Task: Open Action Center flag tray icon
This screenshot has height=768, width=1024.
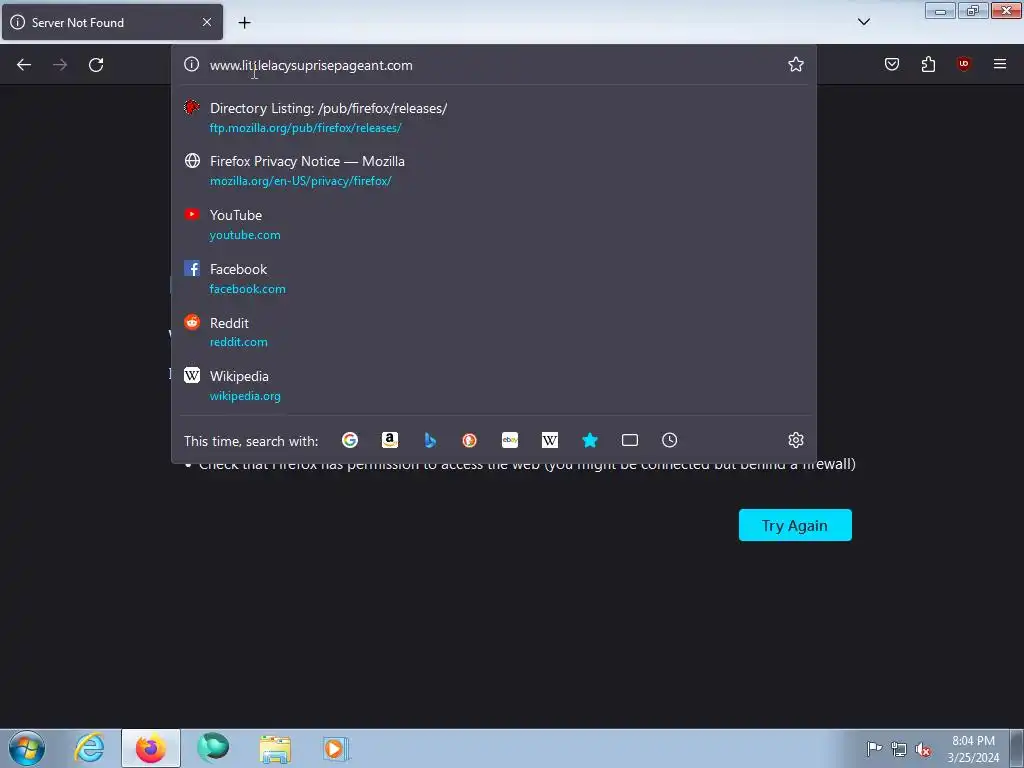Action: [x=874, y=749]
